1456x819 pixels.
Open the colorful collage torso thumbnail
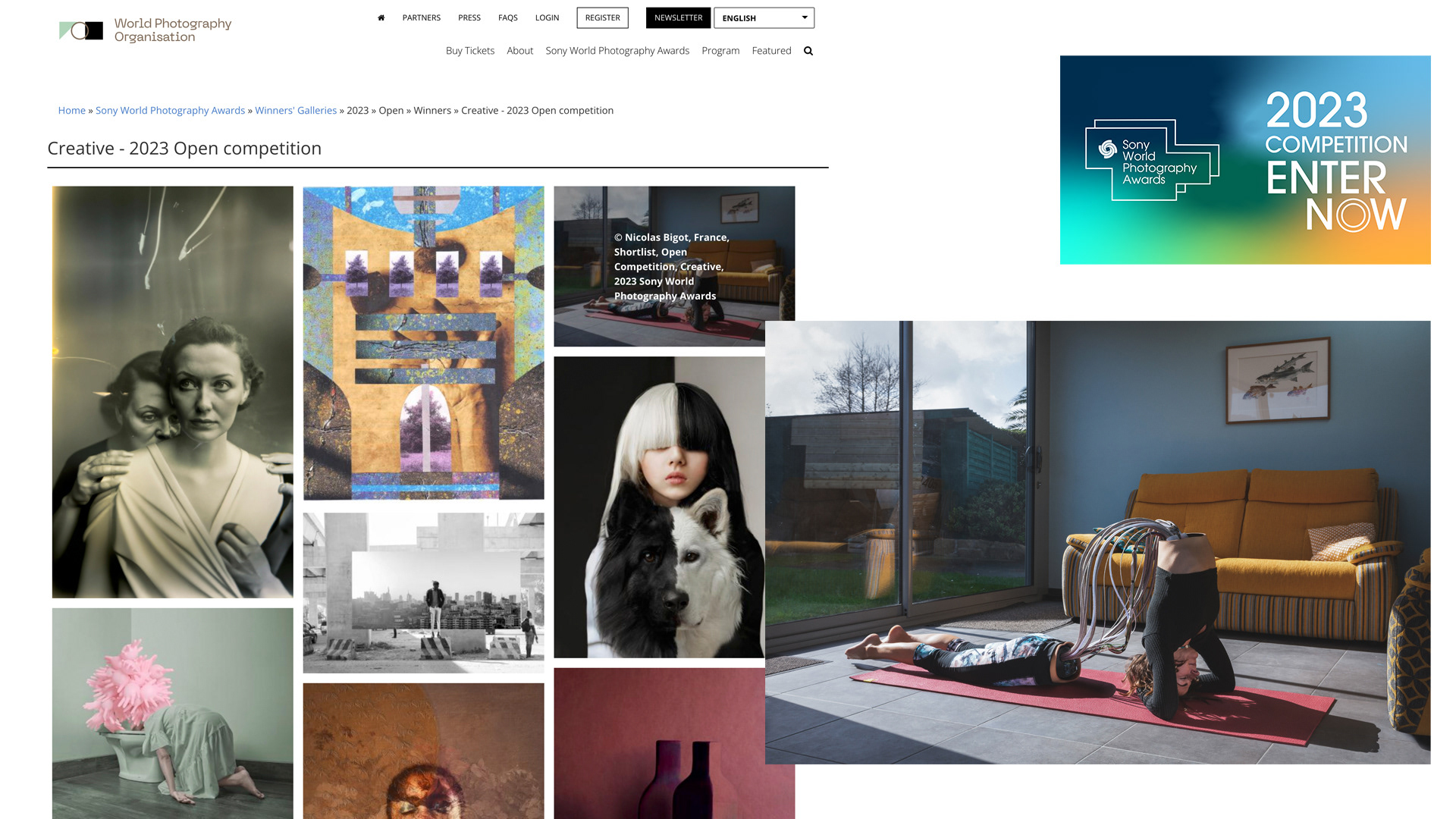(423, 343)
